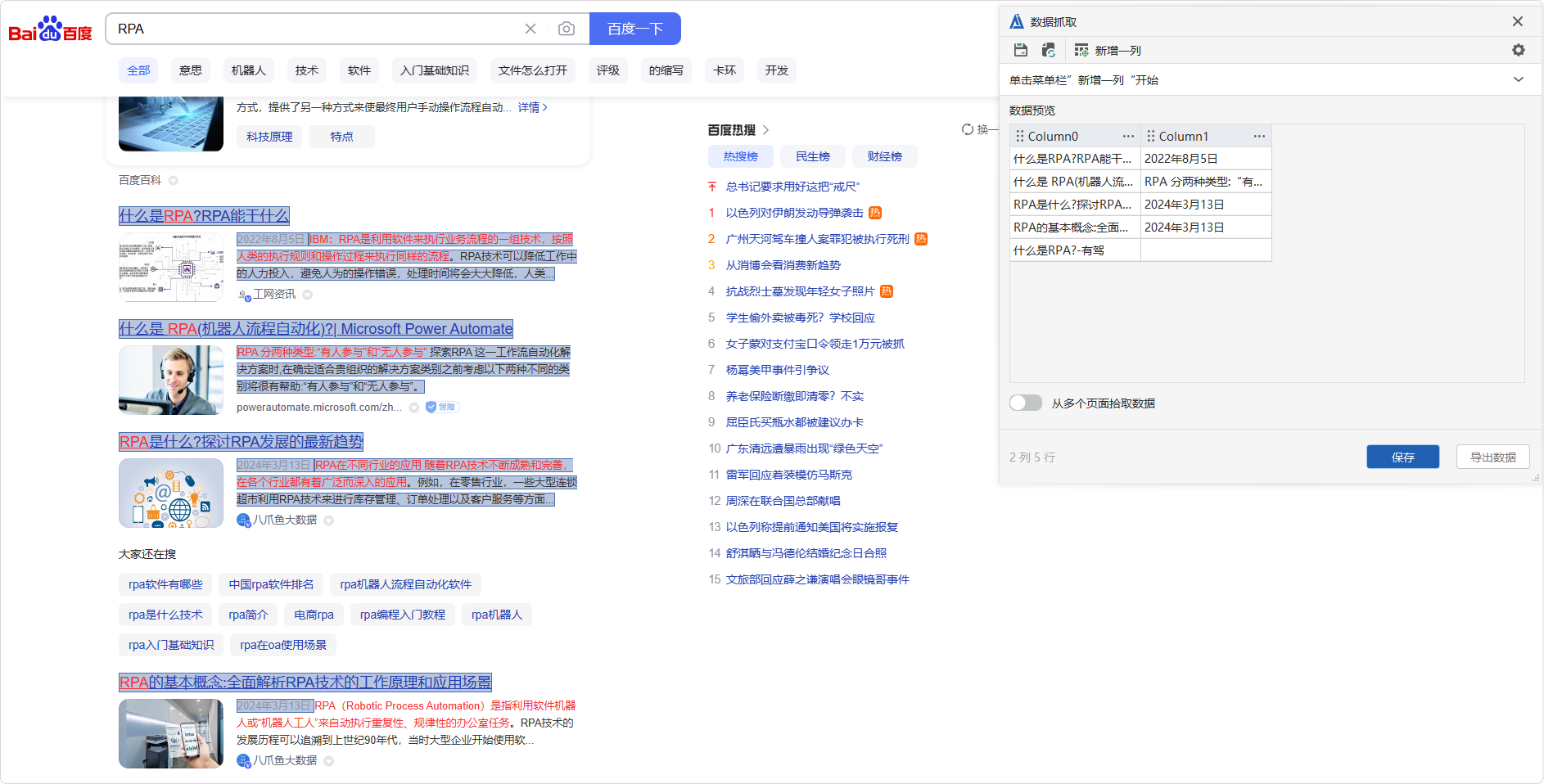Click the Baidu logo
Image resolution: width=1544 pixels, height=784 pixels.
(x=50, y=29)
